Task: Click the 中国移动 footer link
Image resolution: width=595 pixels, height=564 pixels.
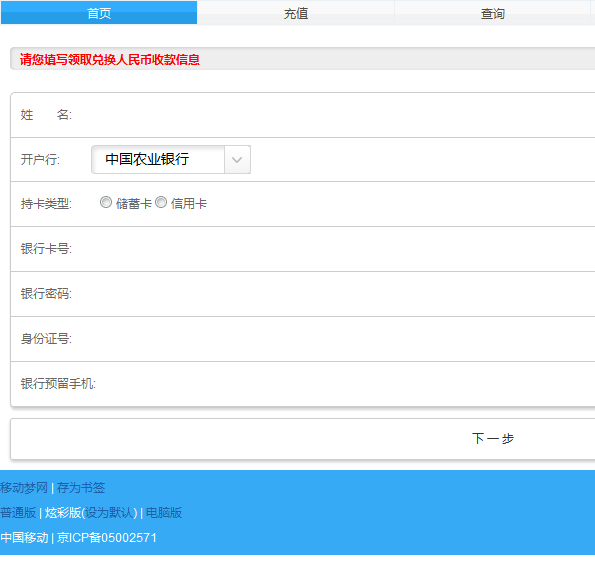Action: (24, 538)
